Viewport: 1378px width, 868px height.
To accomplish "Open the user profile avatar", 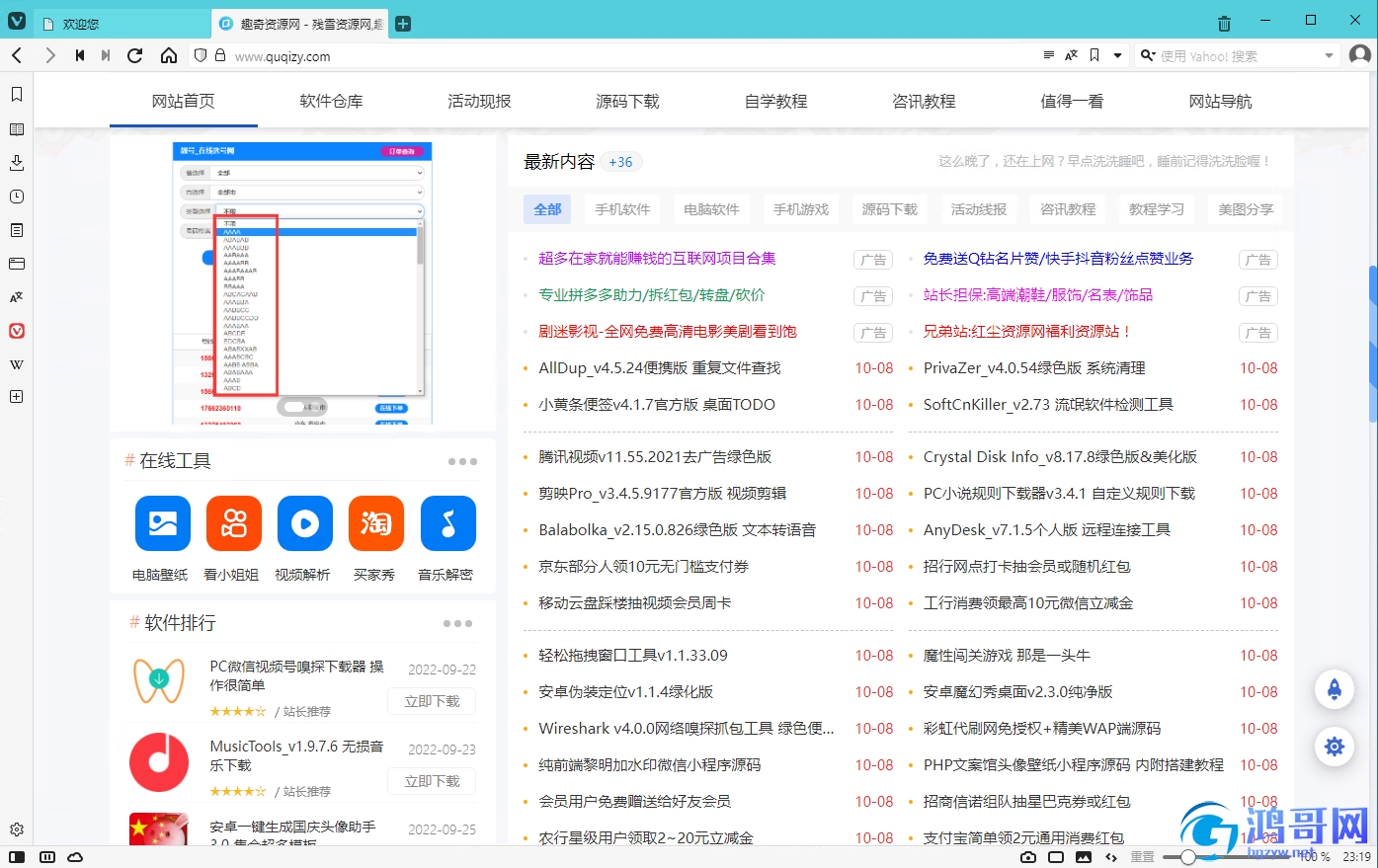I will tap(1360, 55).
